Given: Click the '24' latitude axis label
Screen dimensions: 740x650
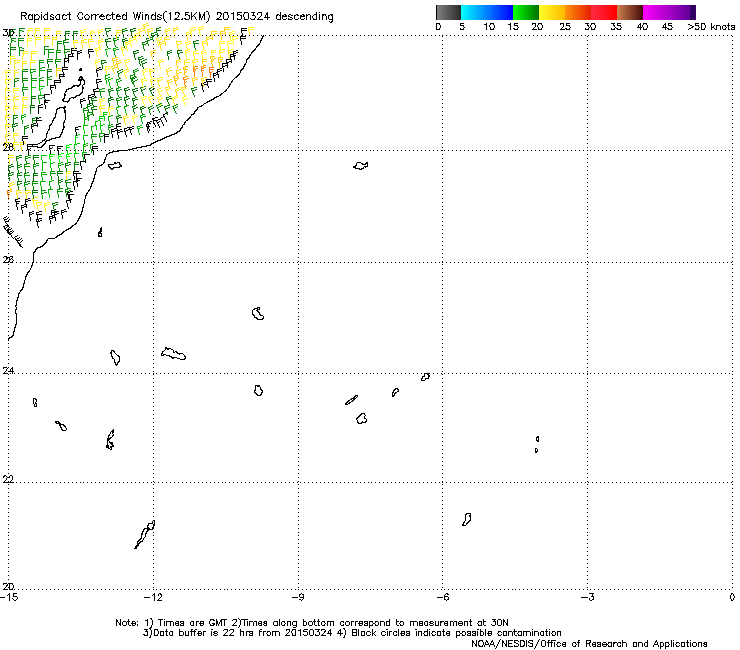Looking at the screenshot, I should (8, 371).
